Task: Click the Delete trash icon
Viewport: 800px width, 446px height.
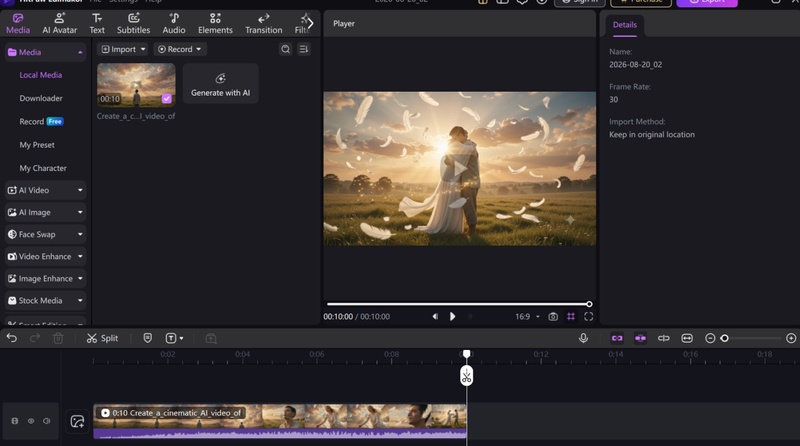Action: click(58, 338)
